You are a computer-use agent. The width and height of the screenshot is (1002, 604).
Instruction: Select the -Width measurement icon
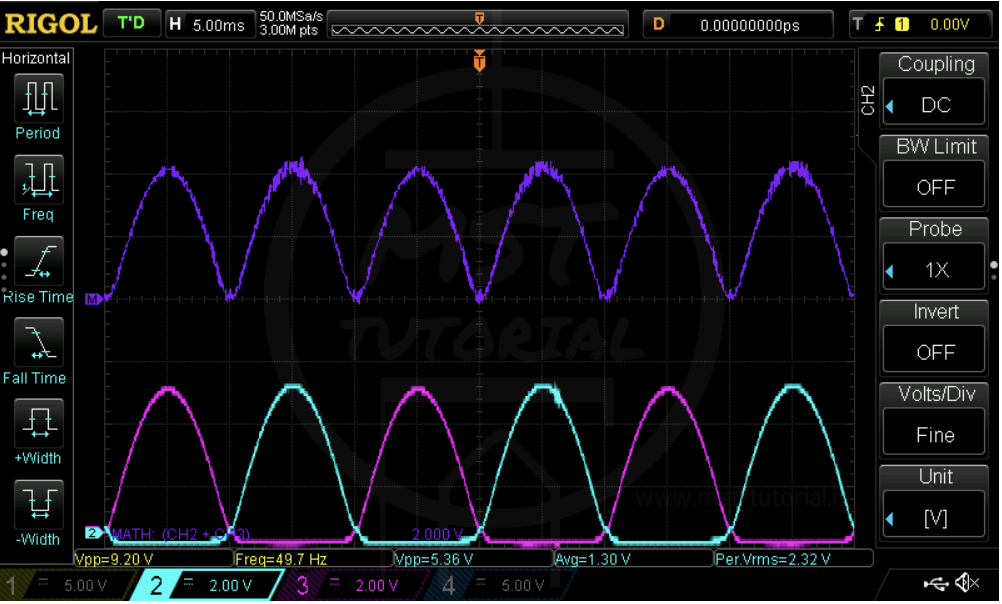tap(37, 506)
